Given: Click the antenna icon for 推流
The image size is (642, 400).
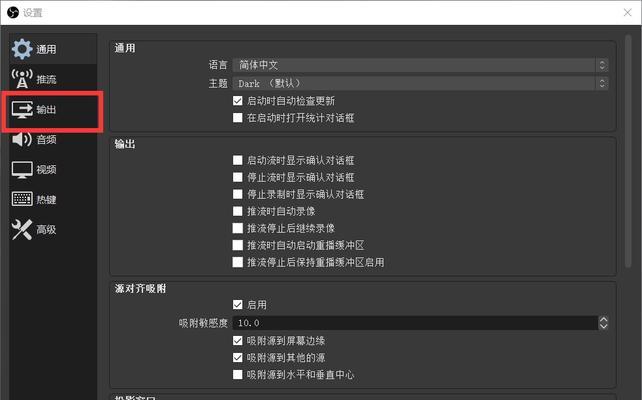Looking at the screenshot, I should (x=22, y=79).
